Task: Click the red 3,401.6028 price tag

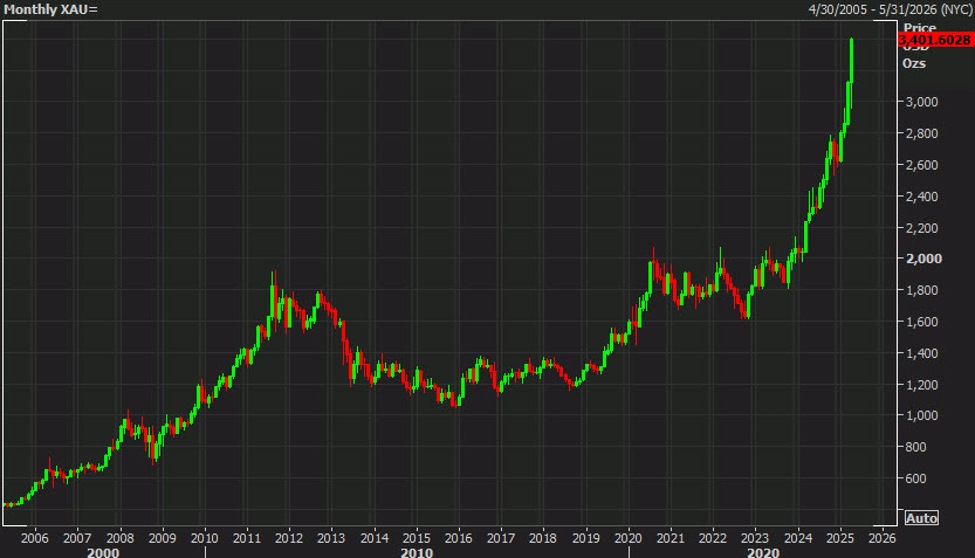Action: pos(935,40)
